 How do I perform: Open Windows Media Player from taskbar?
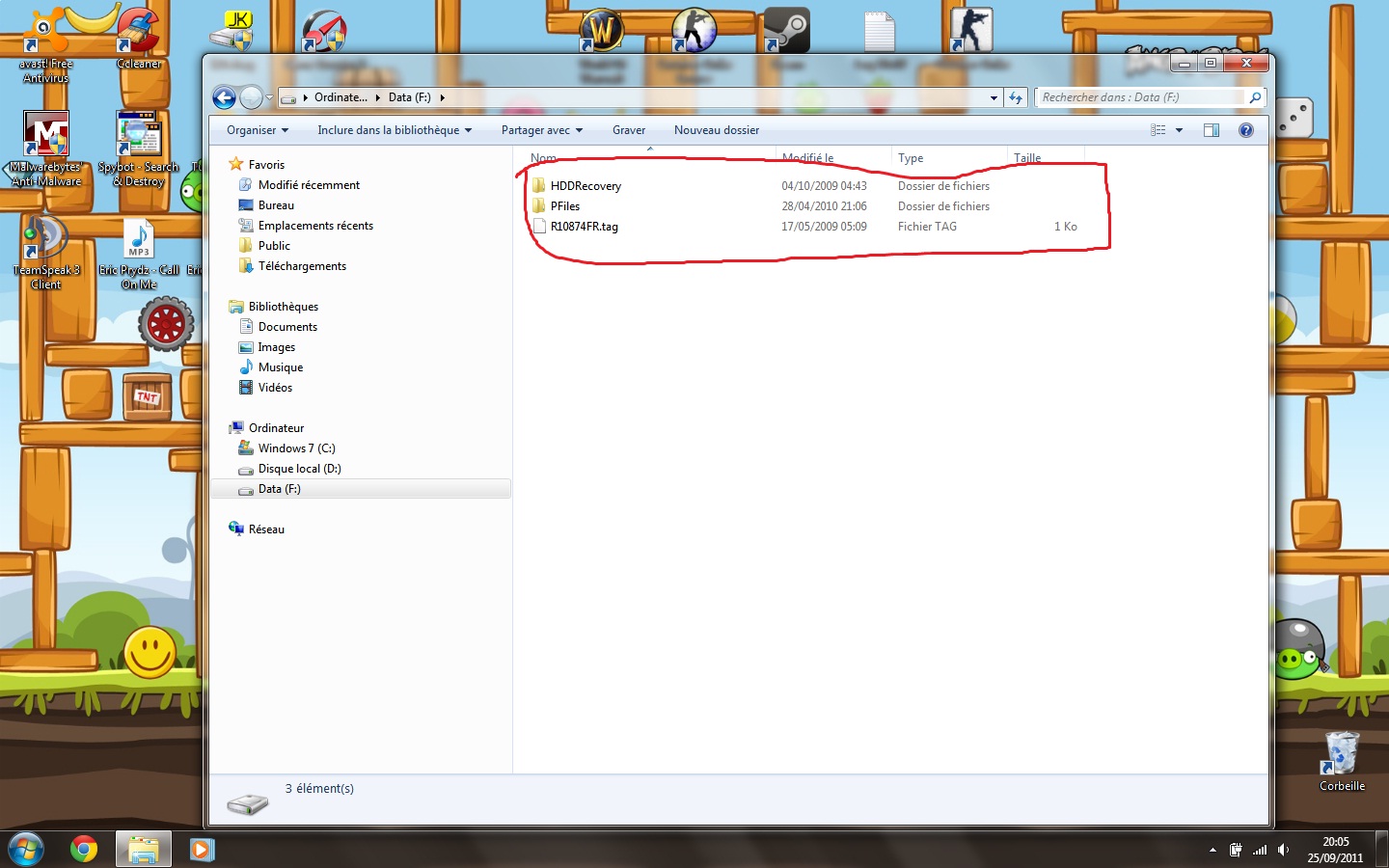[202, 849]
